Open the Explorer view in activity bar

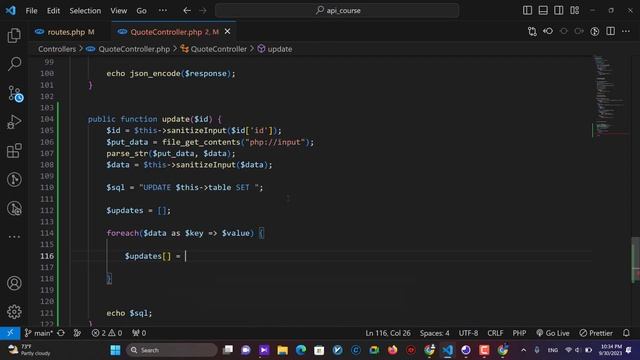14,36
